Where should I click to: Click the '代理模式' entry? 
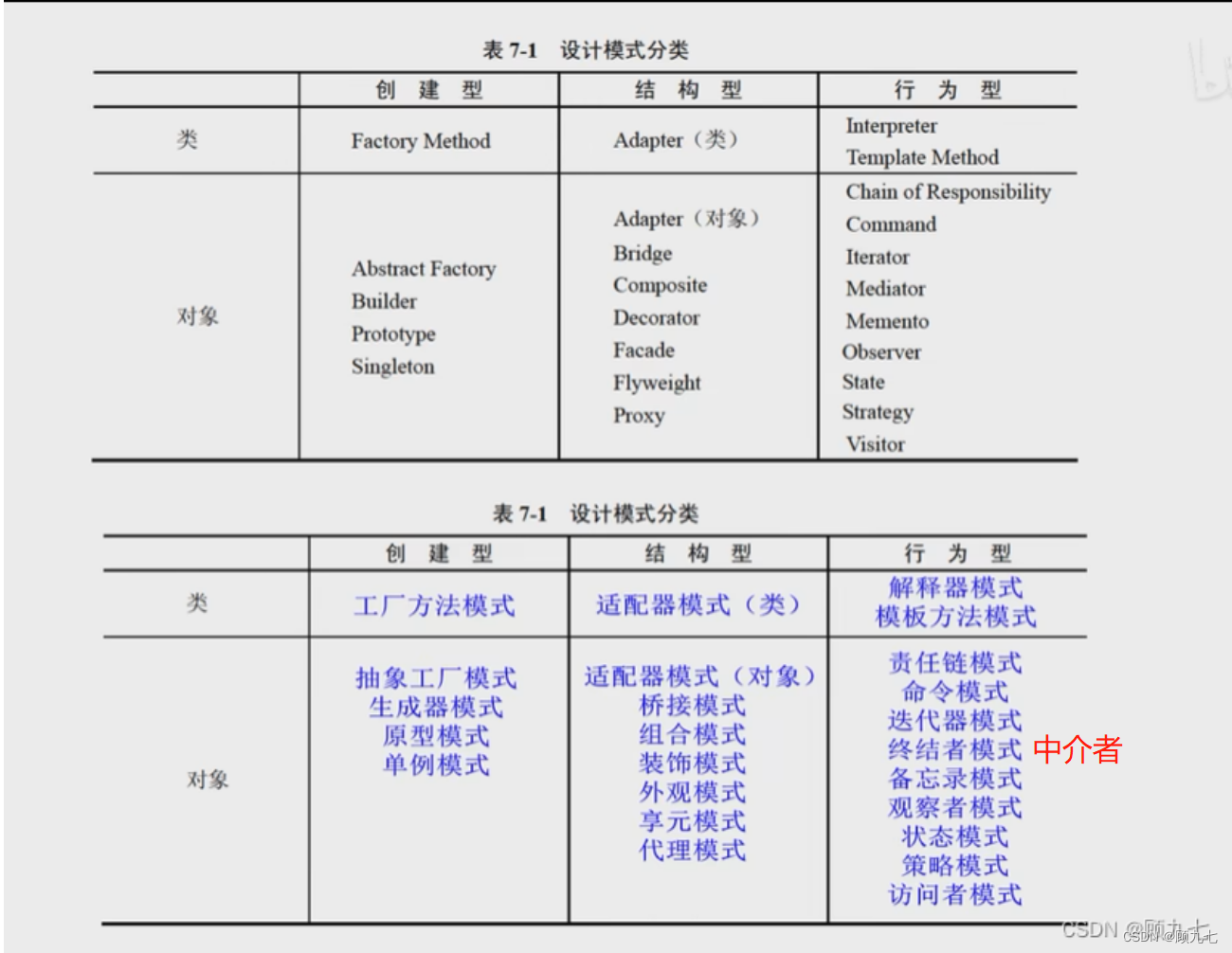tap(693, 851)
